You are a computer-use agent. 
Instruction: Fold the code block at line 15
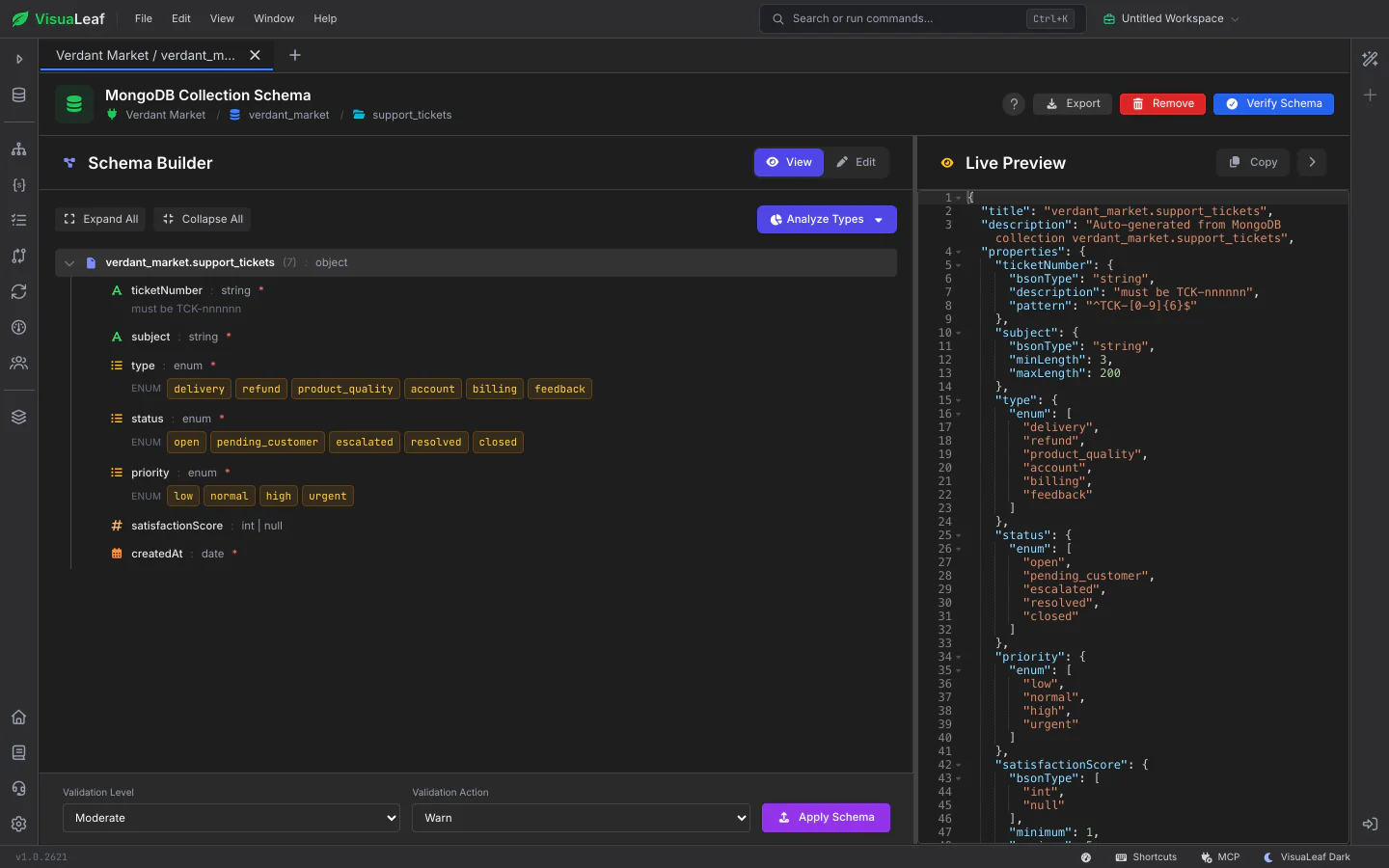(959, 400)
